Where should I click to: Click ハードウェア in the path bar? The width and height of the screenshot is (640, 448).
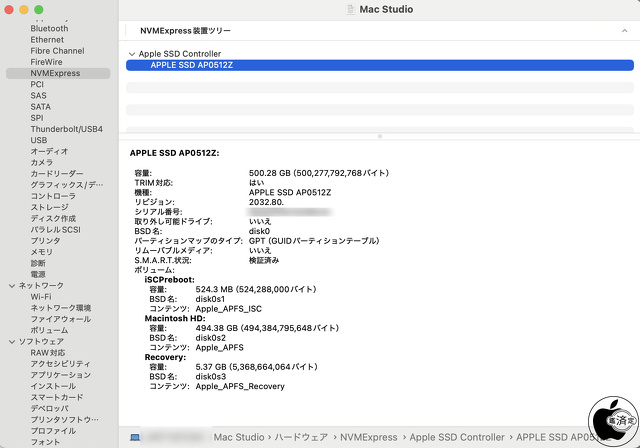point(300,437)
